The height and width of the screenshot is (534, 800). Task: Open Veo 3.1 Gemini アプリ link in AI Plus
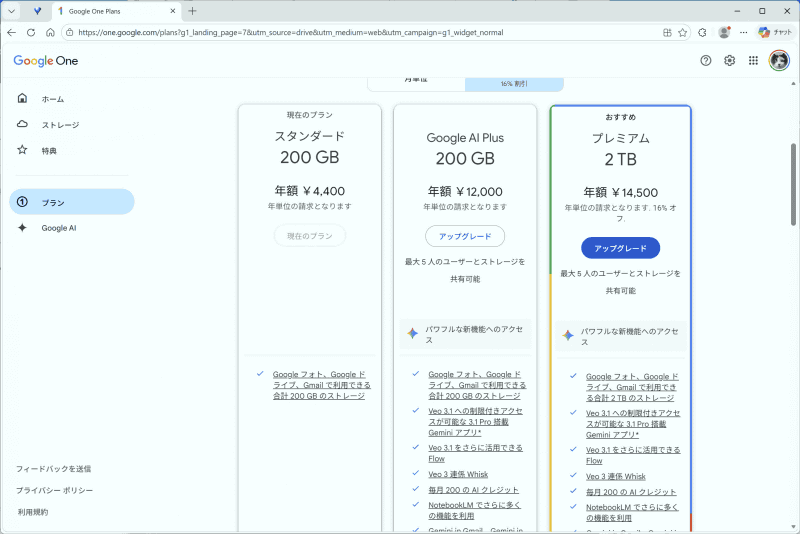click(476, 422)
